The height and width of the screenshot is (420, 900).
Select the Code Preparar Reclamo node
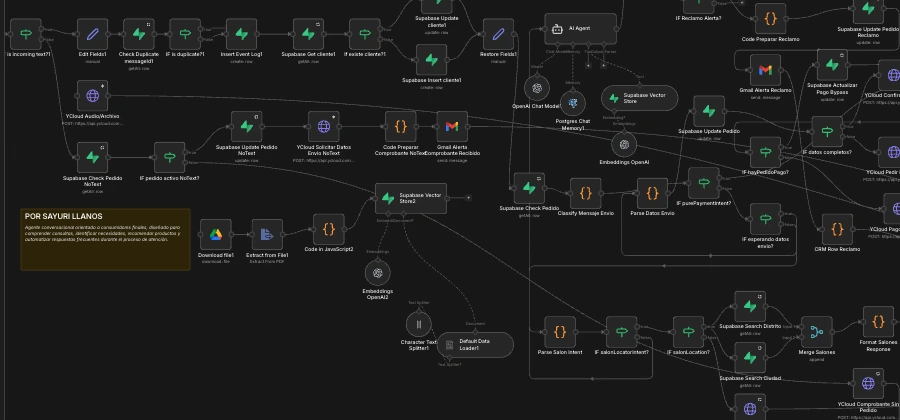pos(770,19)
